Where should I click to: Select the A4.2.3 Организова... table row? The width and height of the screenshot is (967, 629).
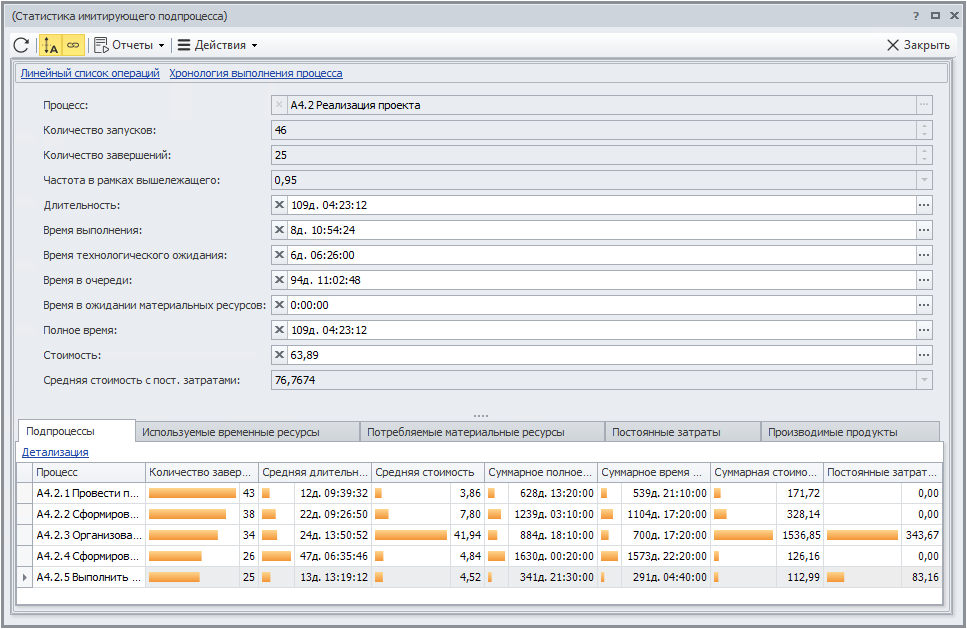click(88, 535)
